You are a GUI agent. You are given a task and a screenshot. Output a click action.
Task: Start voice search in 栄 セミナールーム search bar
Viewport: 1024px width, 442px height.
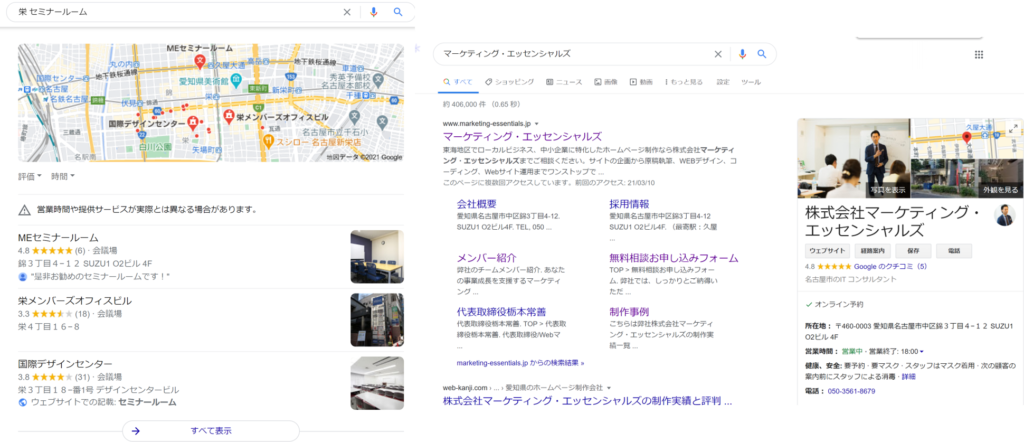[374, 12]
